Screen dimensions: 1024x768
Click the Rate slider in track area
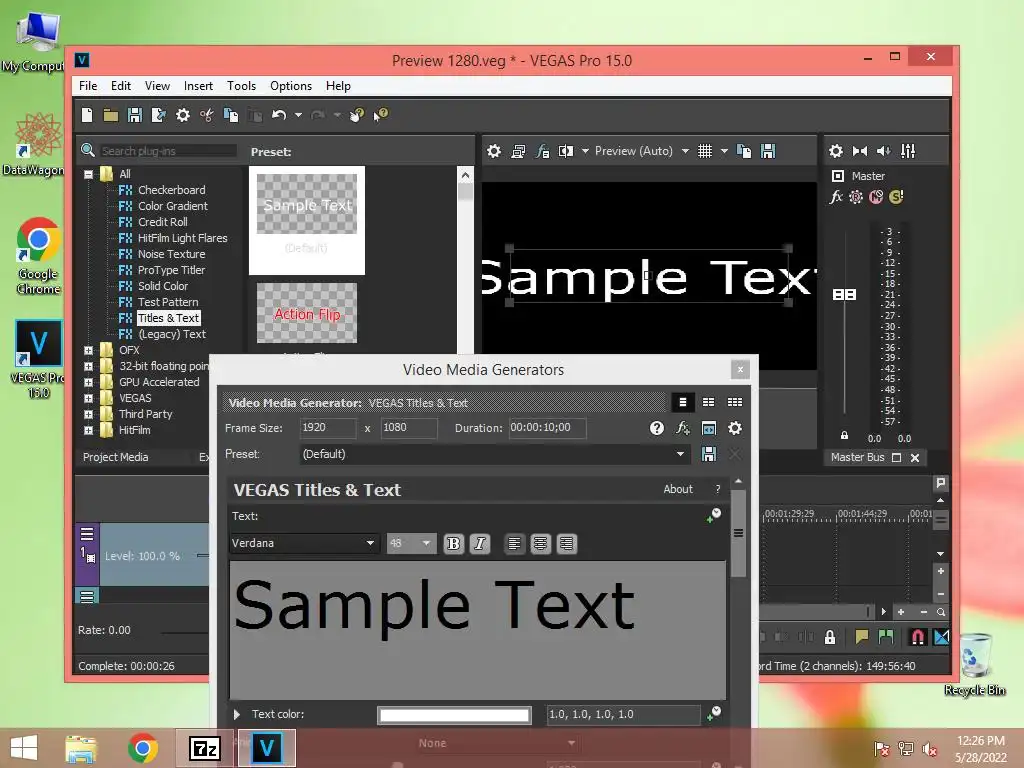point(186,631)
